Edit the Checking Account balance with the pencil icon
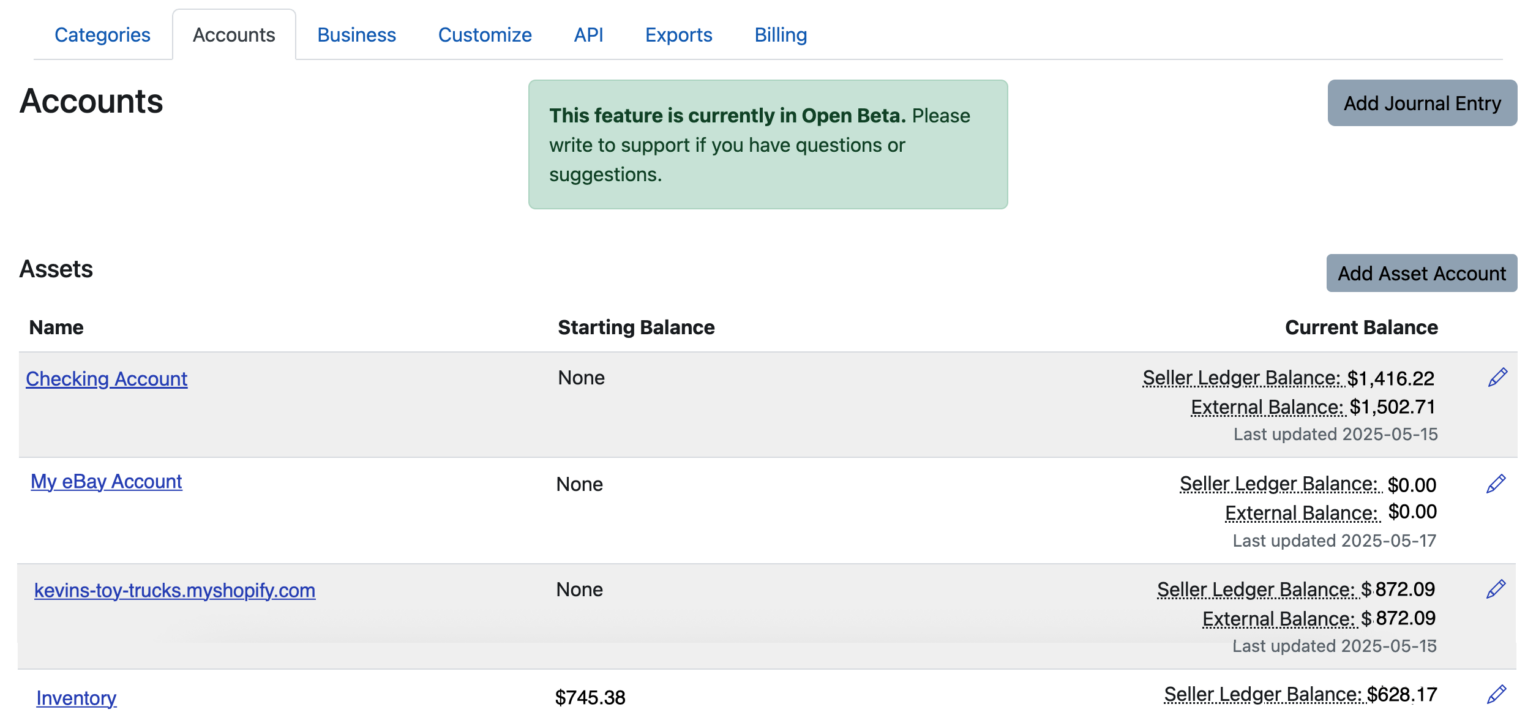 [1497, 377]
